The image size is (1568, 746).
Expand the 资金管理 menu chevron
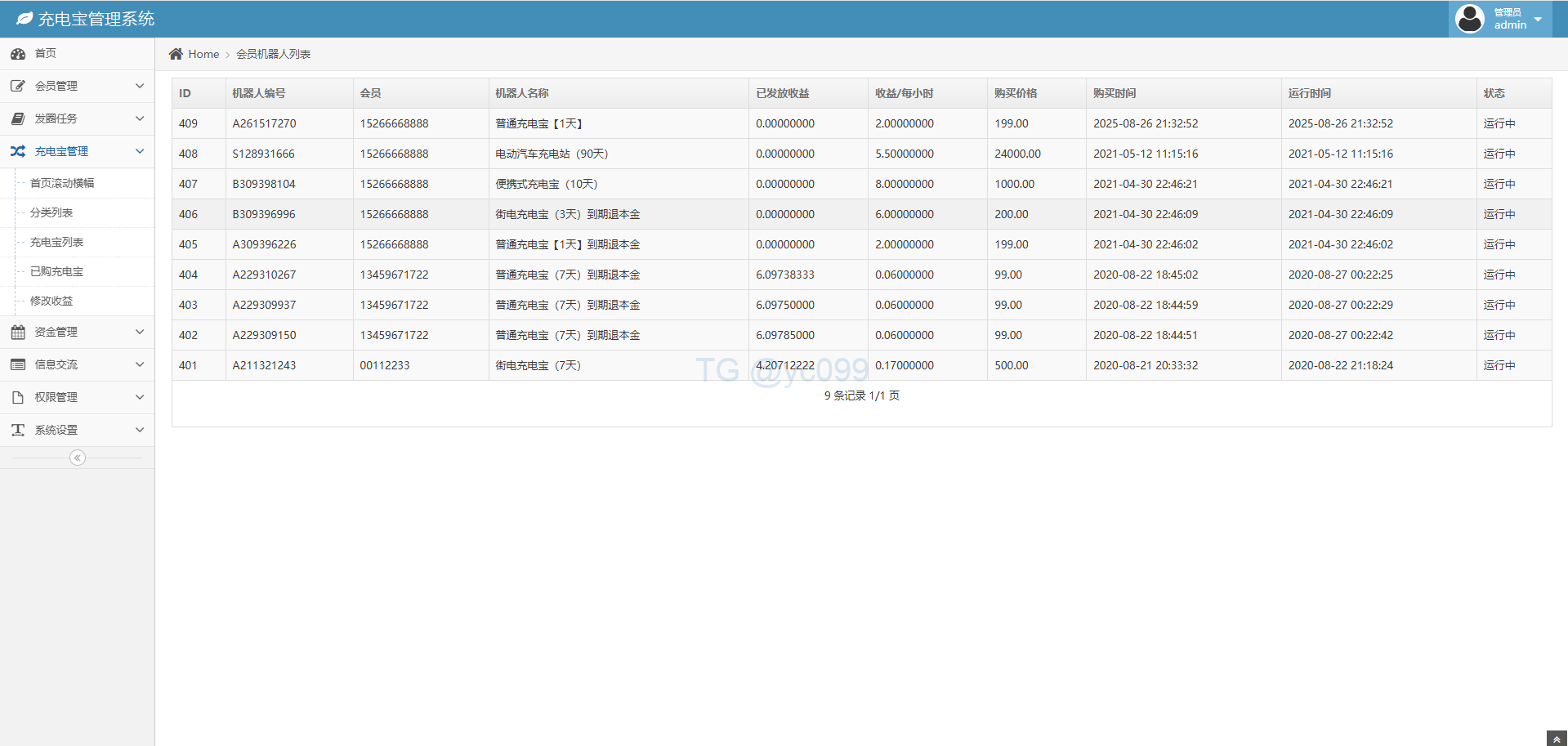point(140,332)
